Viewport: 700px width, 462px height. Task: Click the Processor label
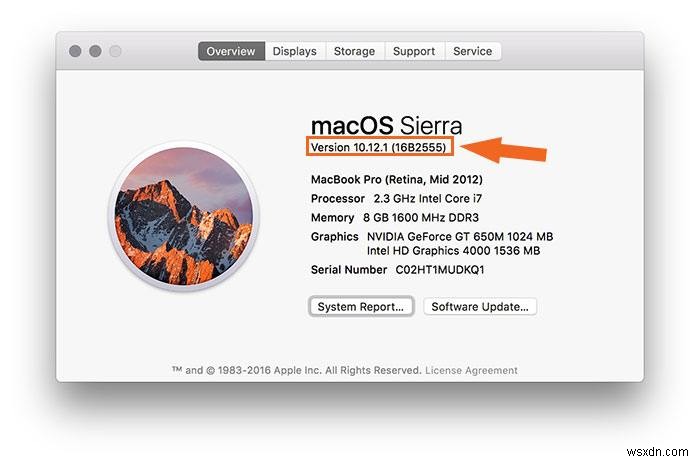pos(338,199)
